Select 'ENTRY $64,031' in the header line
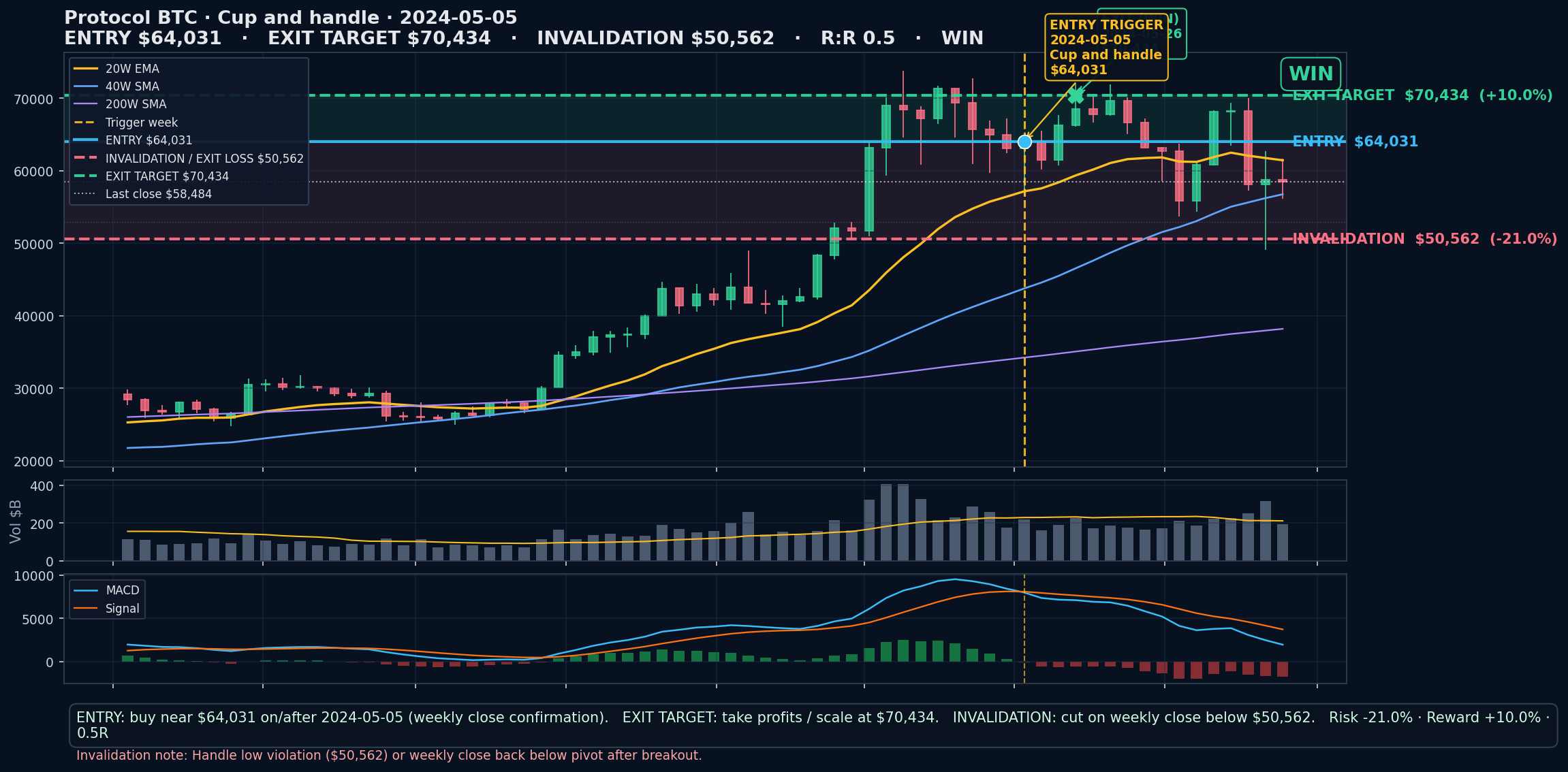 tap(143, 38)
